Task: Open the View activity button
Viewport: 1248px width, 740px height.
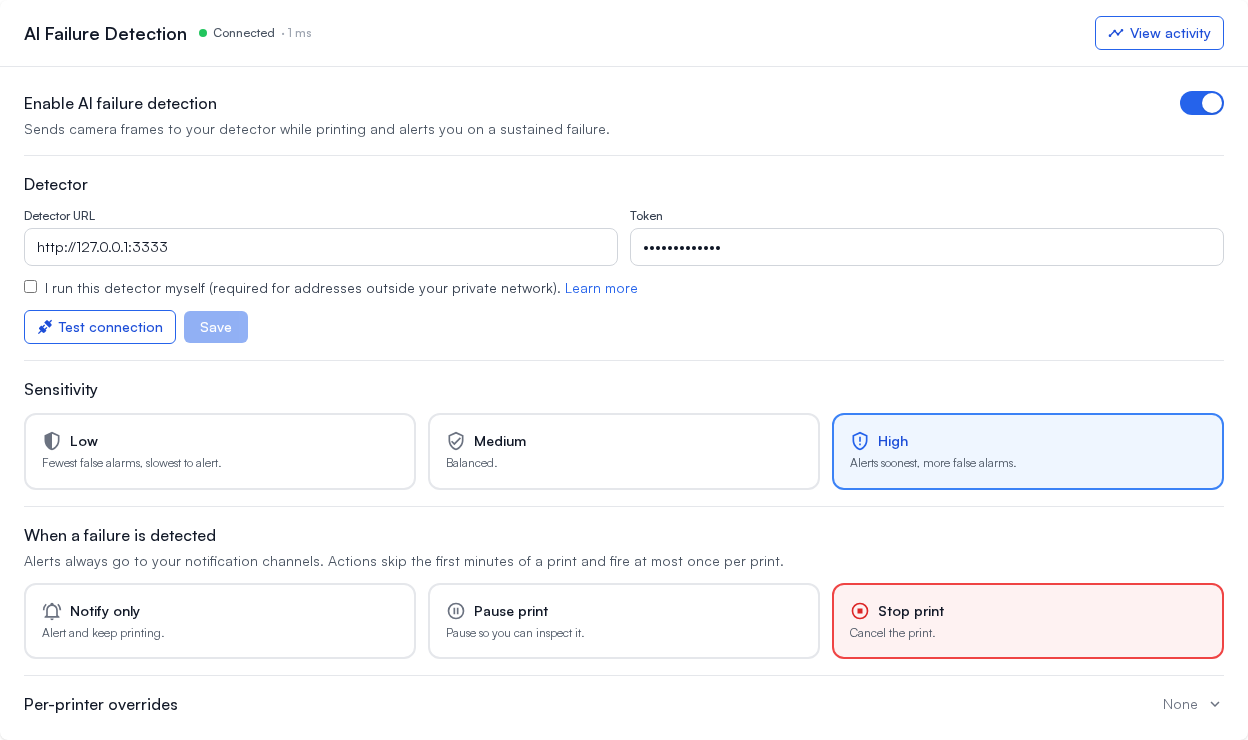Action: coord(1159,33)
